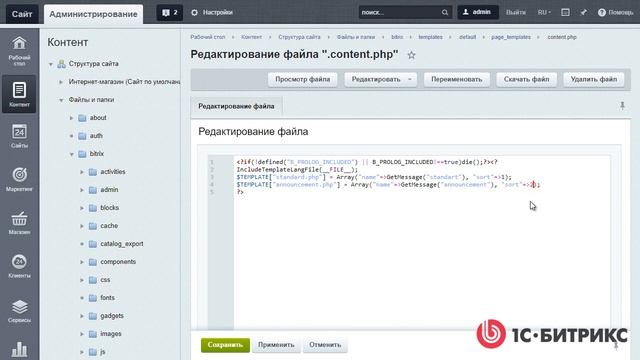Go to page_templates breadcrumb

511,37
